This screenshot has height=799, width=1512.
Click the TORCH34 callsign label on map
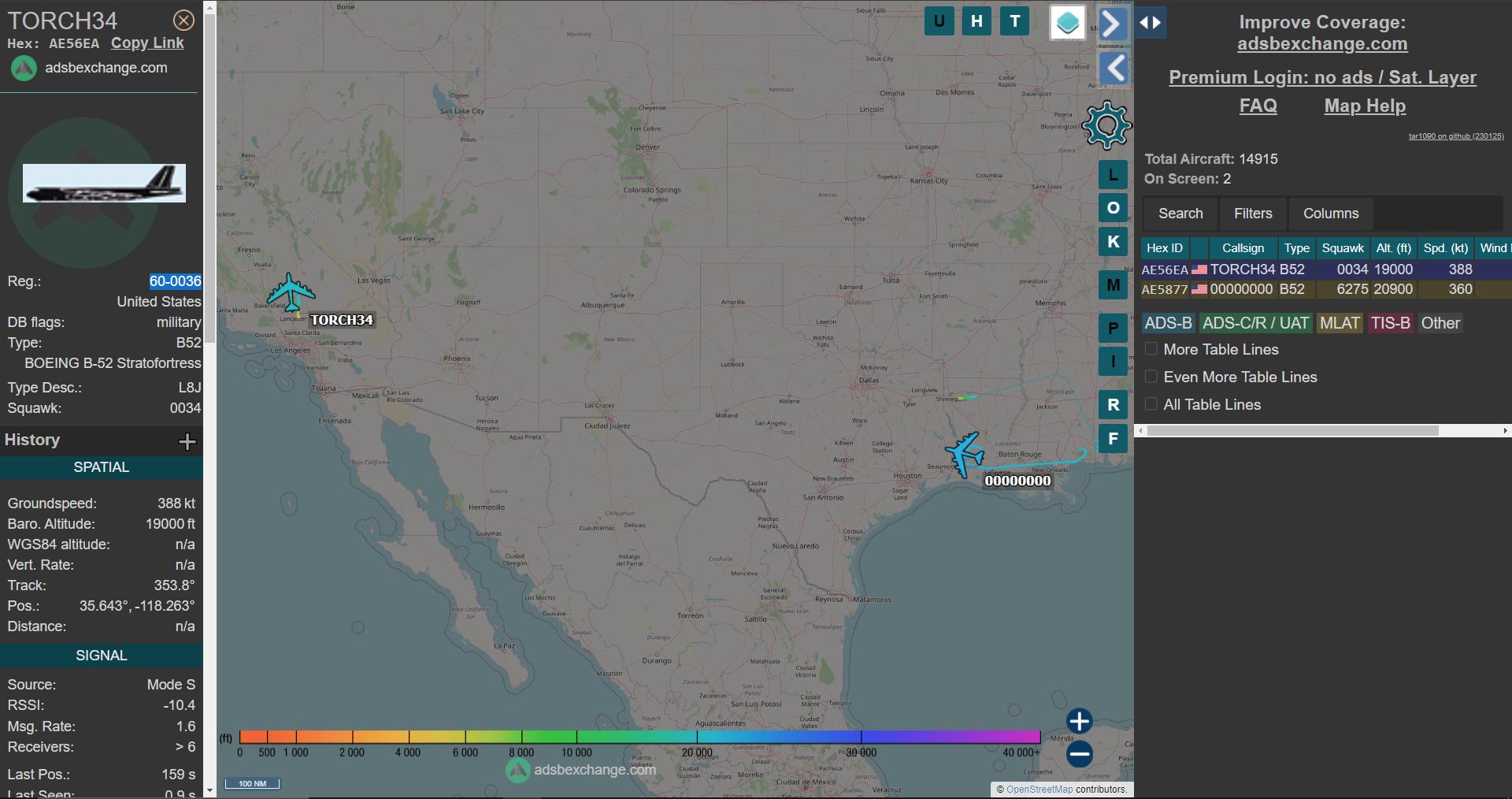pyautogui.click(x=341, y=320)
